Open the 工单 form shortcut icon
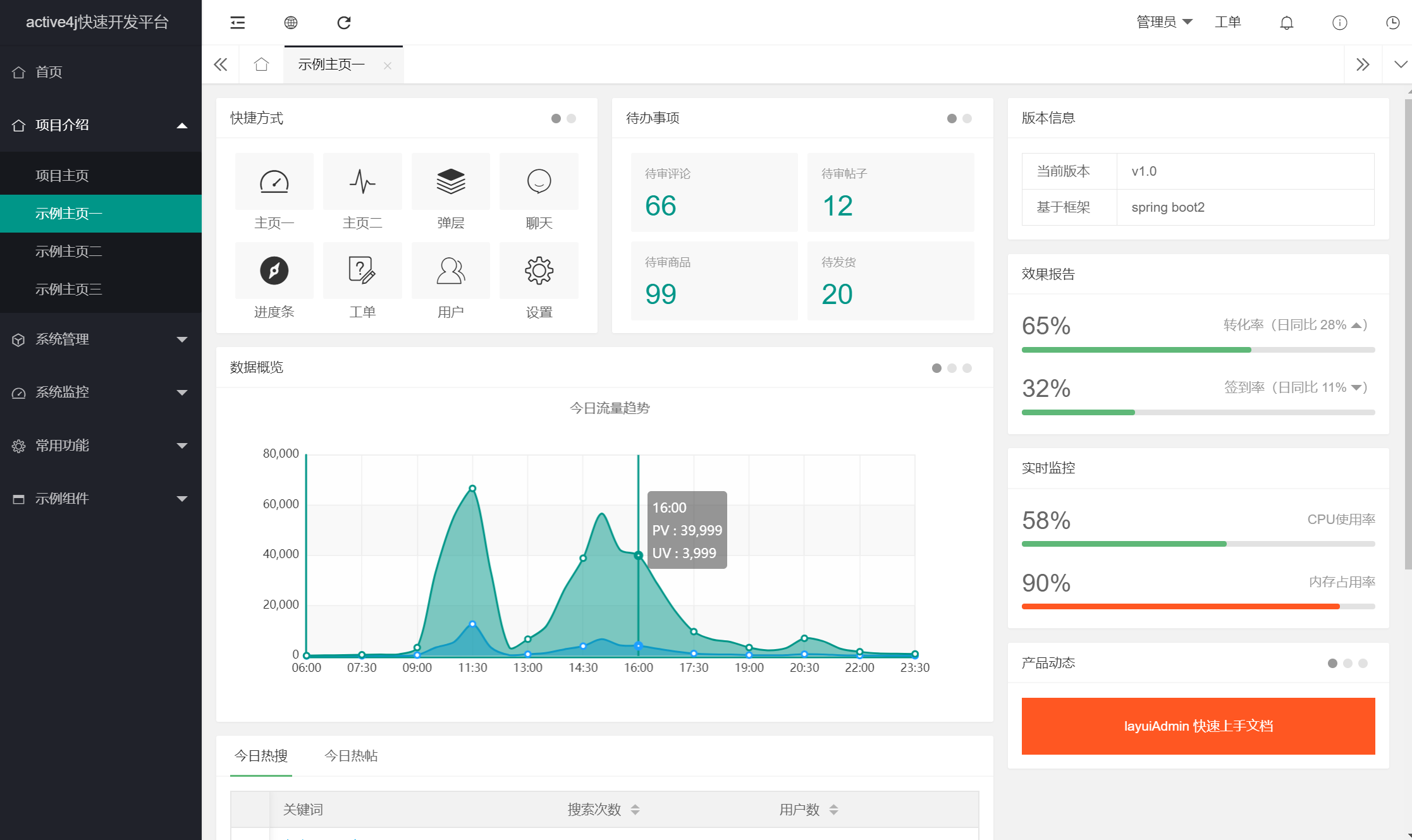This screenshot has height=840, width=1412. [362, 271]
